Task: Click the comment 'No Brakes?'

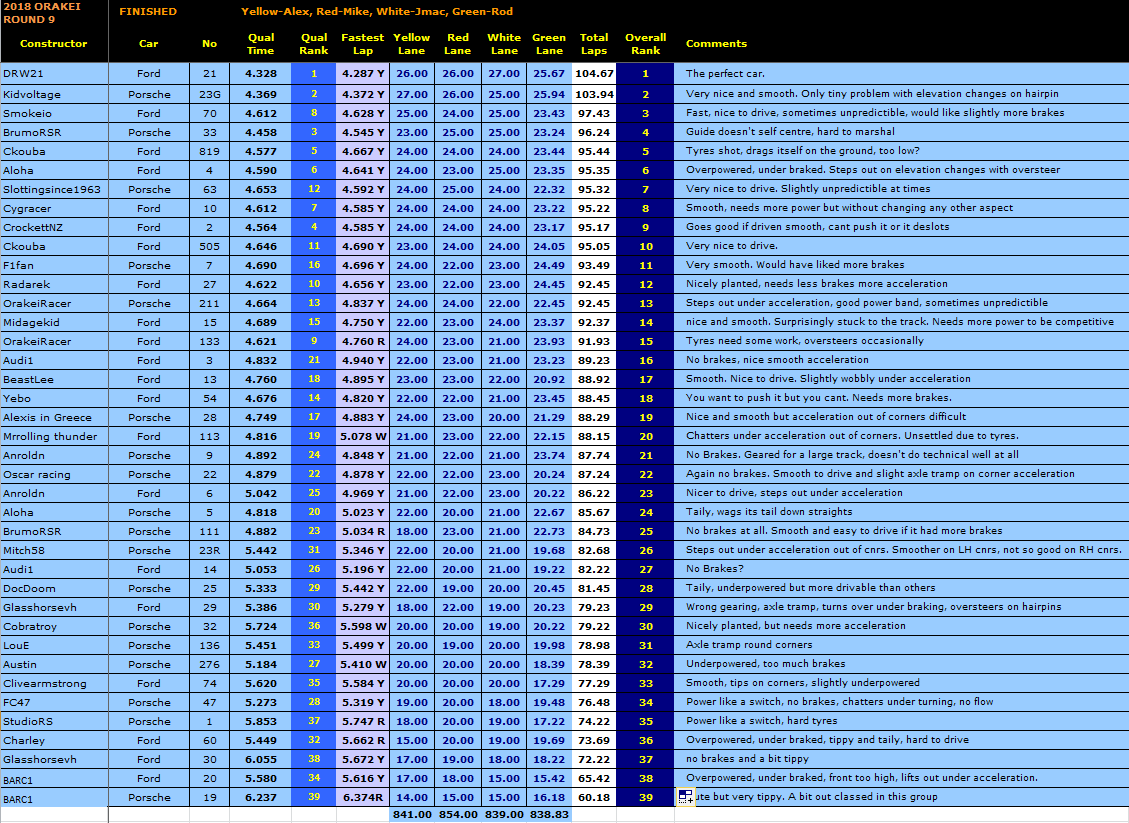Action: [714, 569]
